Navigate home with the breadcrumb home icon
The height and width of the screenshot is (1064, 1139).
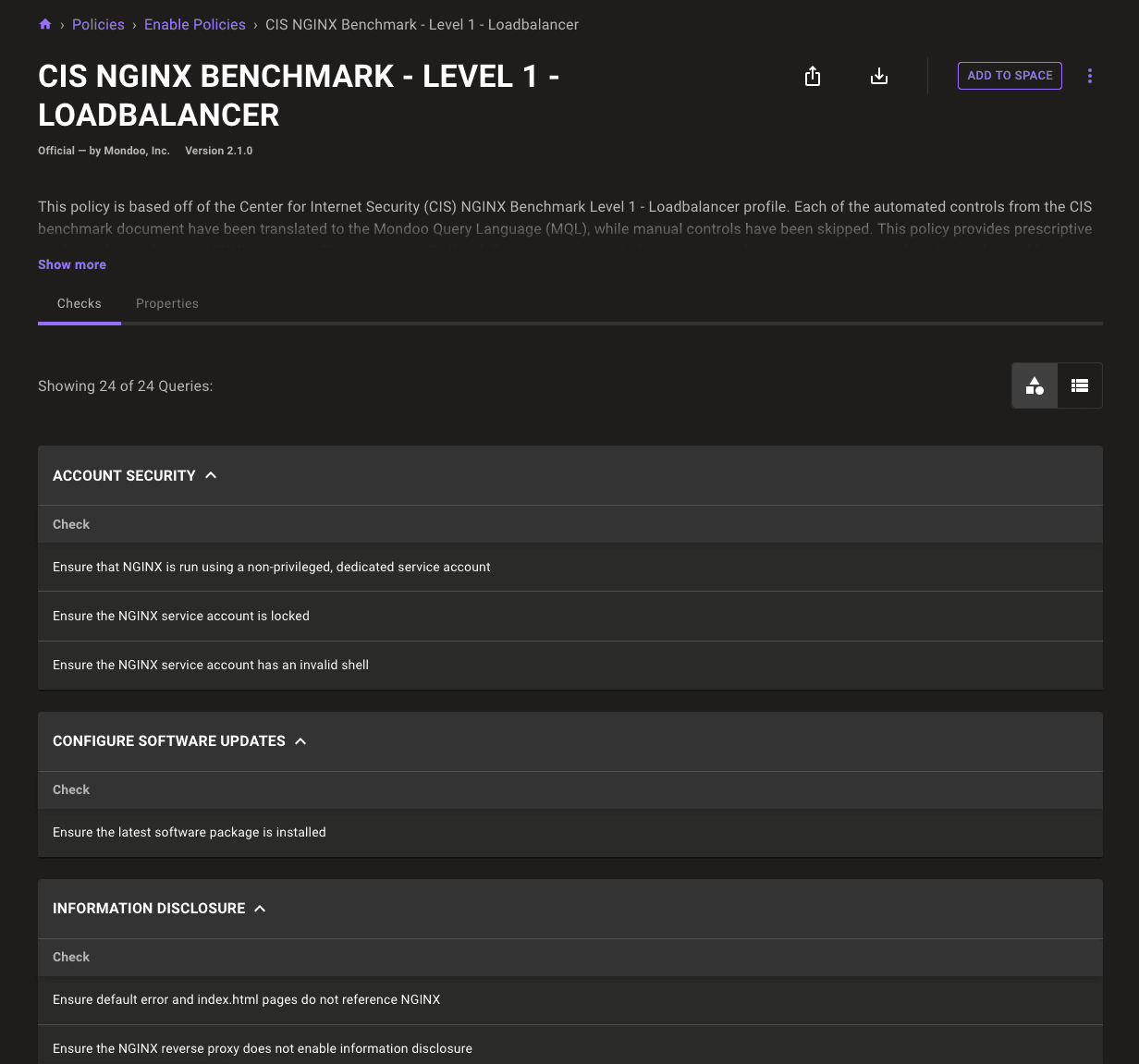(x=44, y=24)
